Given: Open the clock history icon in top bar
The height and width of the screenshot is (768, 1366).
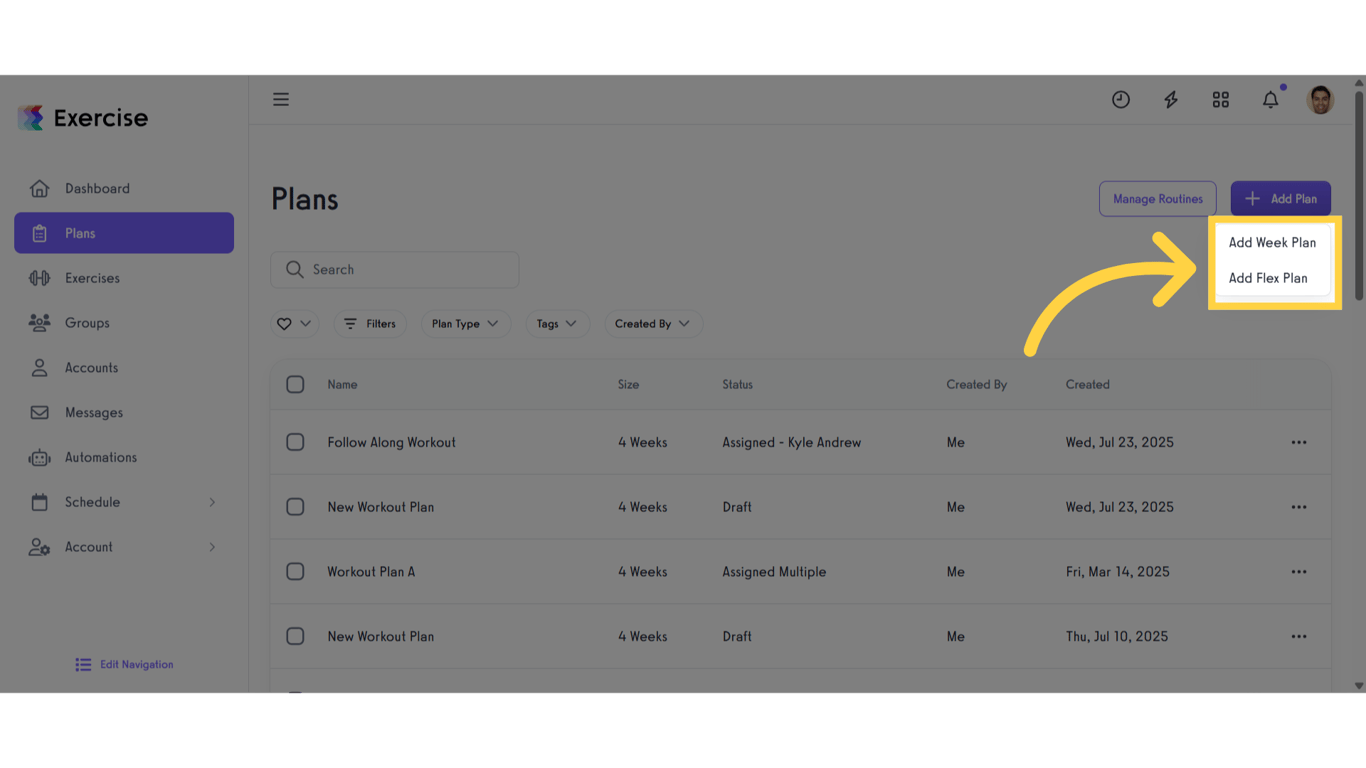Looking at the screenshot, I should tap(1121, 99).
